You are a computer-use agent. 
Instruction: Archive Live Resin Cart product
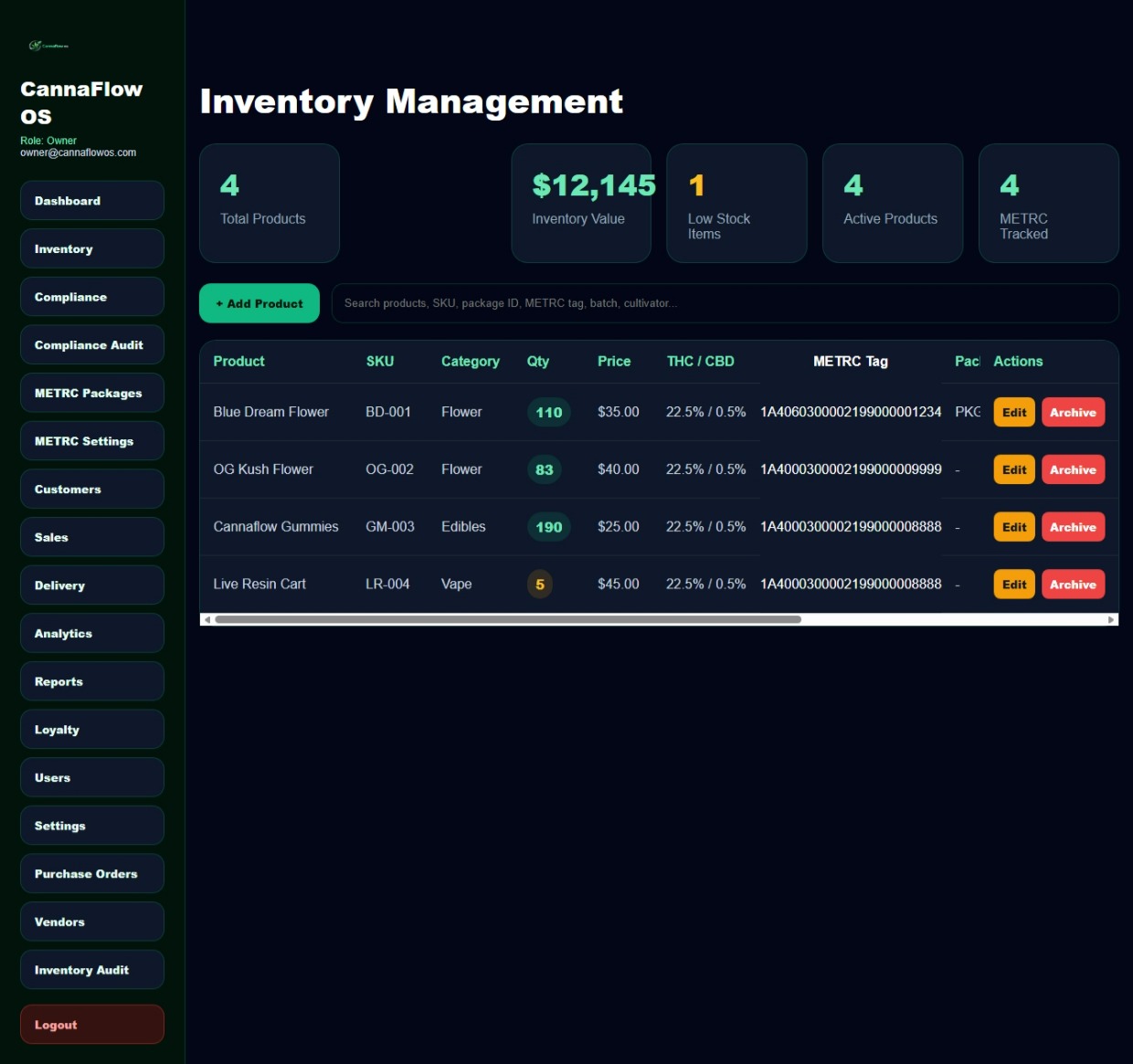click(1074, 585)
